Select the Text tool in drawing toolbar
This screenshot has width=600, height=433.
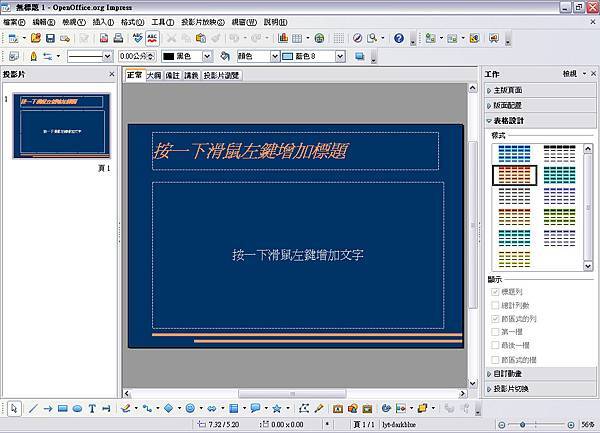(x=92, y=408)
